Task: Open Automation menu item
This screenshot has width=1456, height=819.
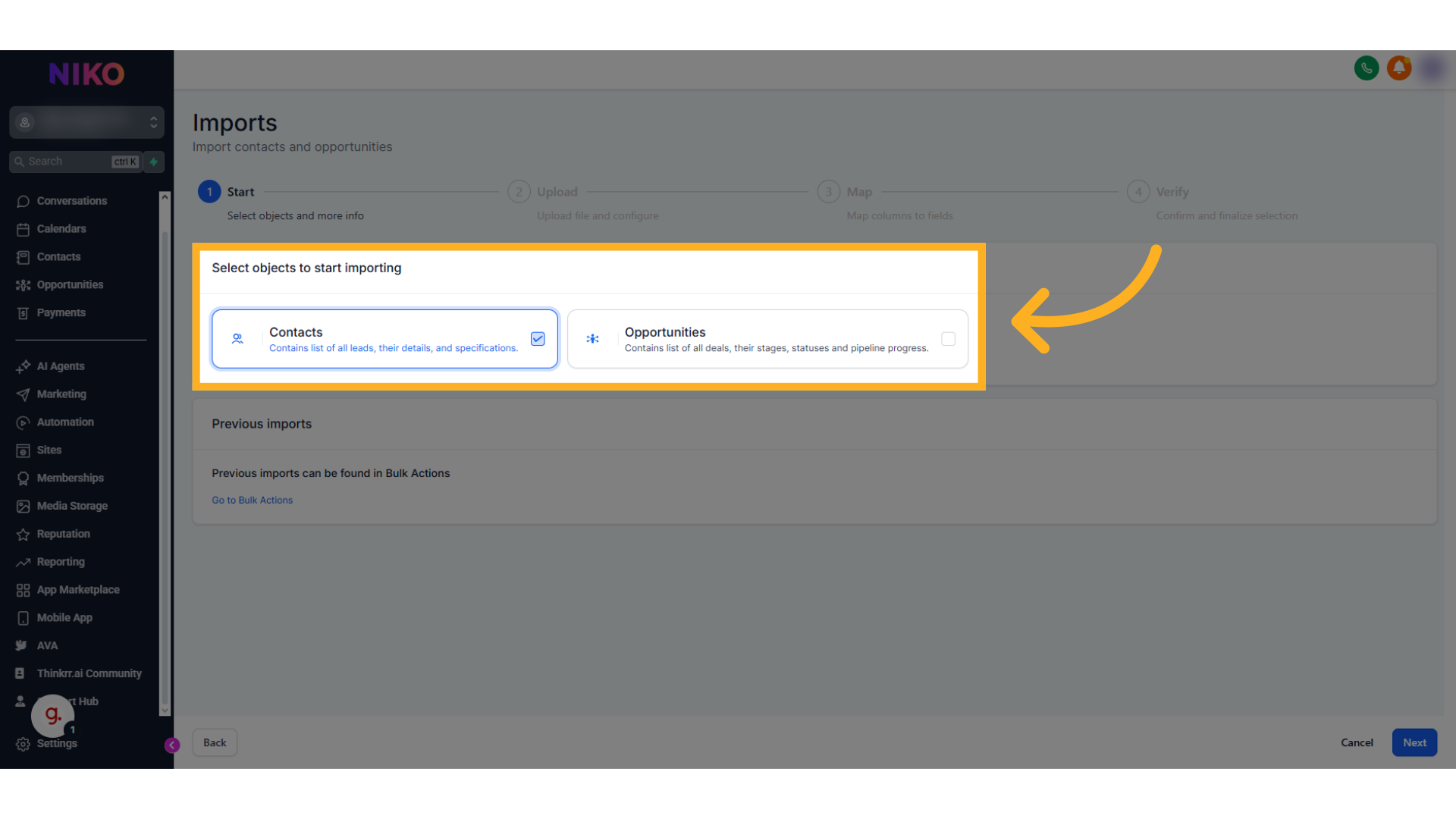Action: tap(65, 422)
